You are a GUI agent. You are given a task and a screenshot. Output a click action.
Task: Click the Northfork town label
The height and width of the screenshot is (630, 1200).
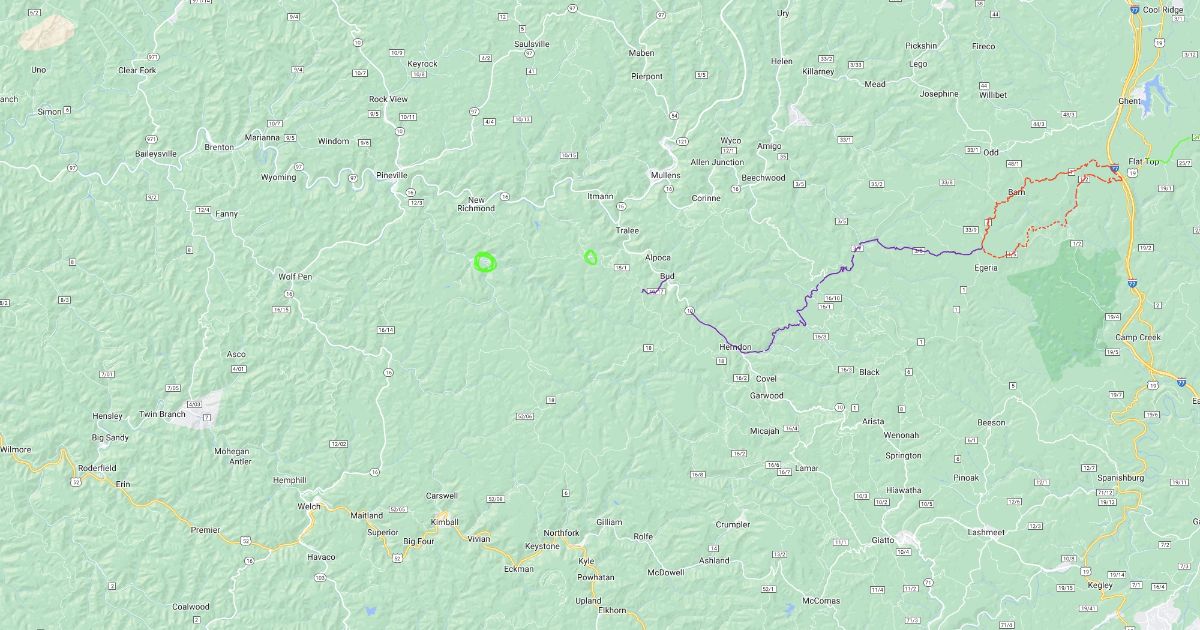[x=561, y=533]
